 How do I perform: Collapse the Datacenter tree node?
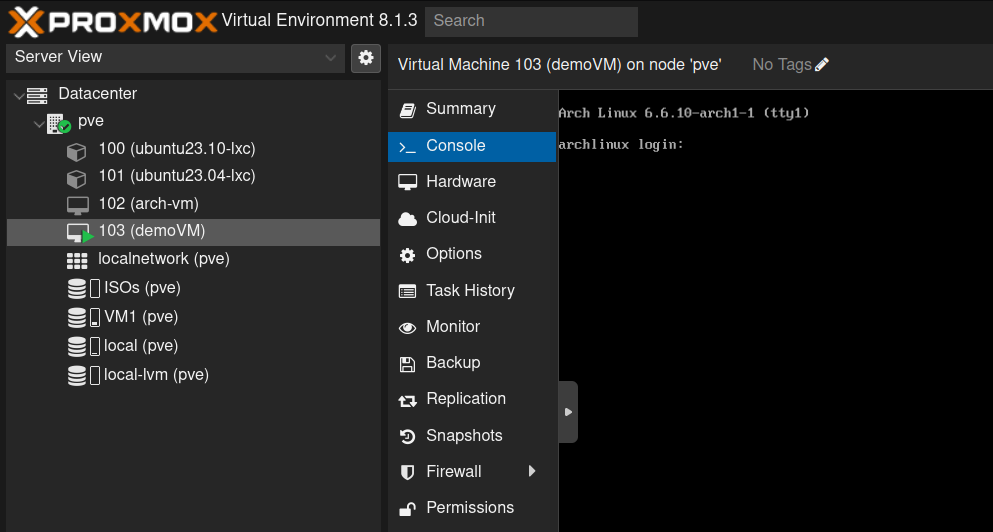pos(18,95)
